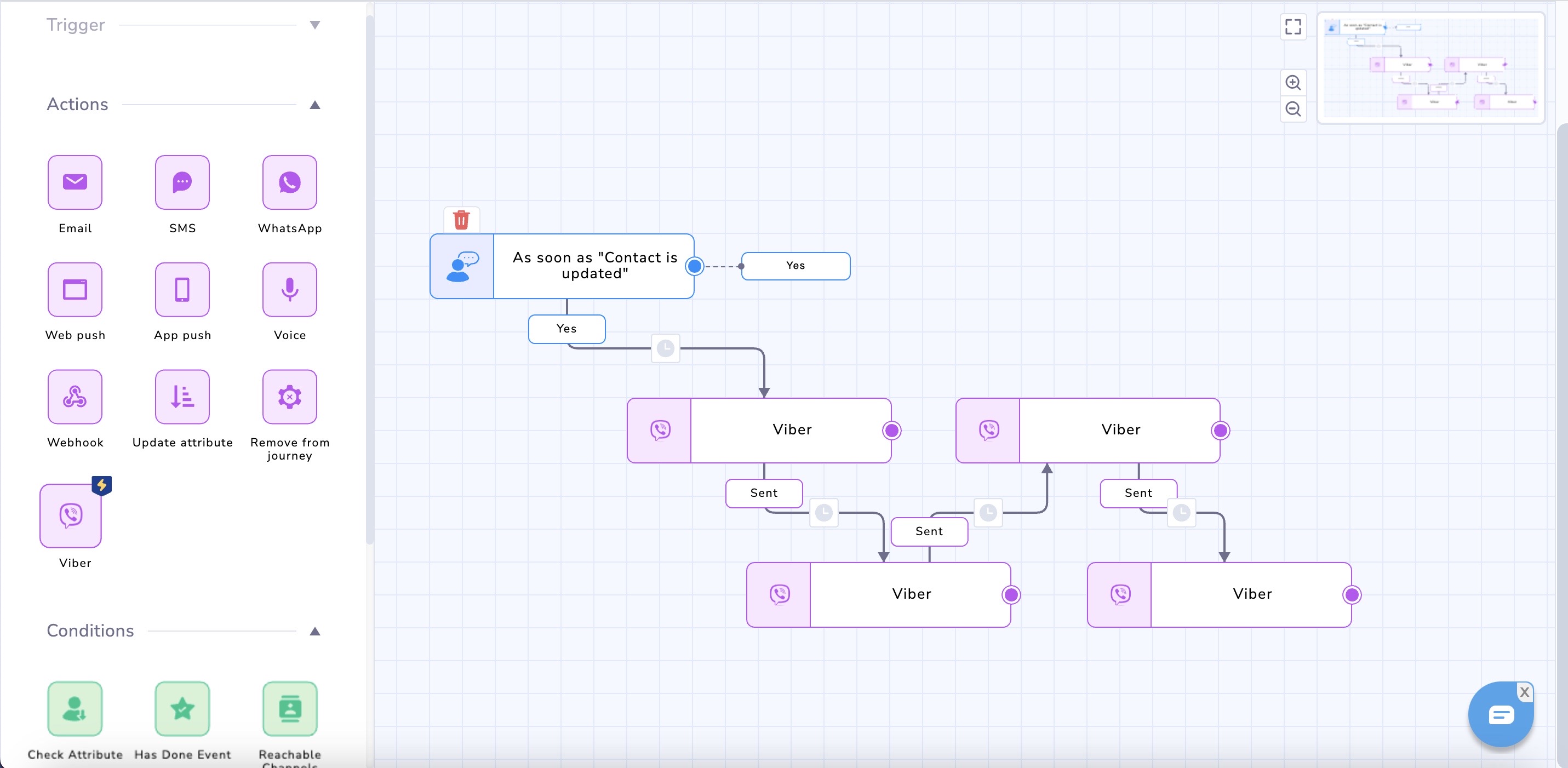Select the Update attribute action icon
The width and height of the screenshot is (1568, 768).
click(182, 397)
